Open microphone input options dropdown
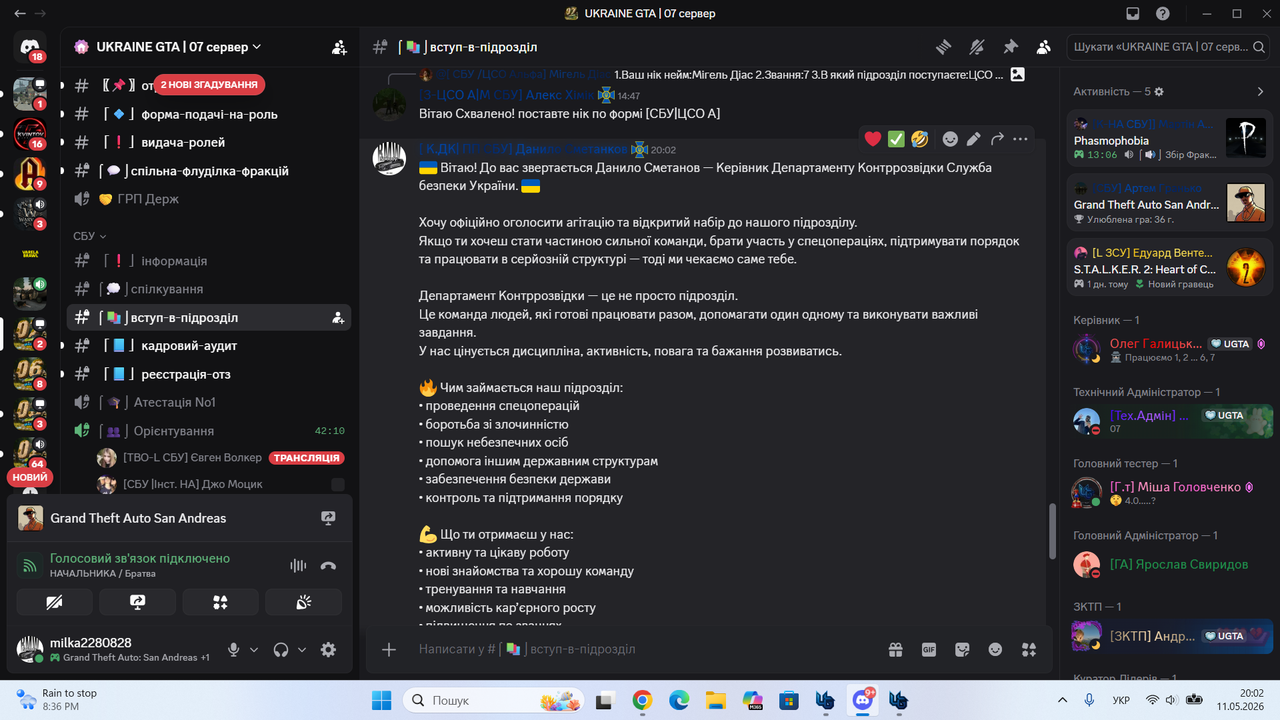This screenshot has width=1280, height=720. pyautogui.click(x=254, y=650)
